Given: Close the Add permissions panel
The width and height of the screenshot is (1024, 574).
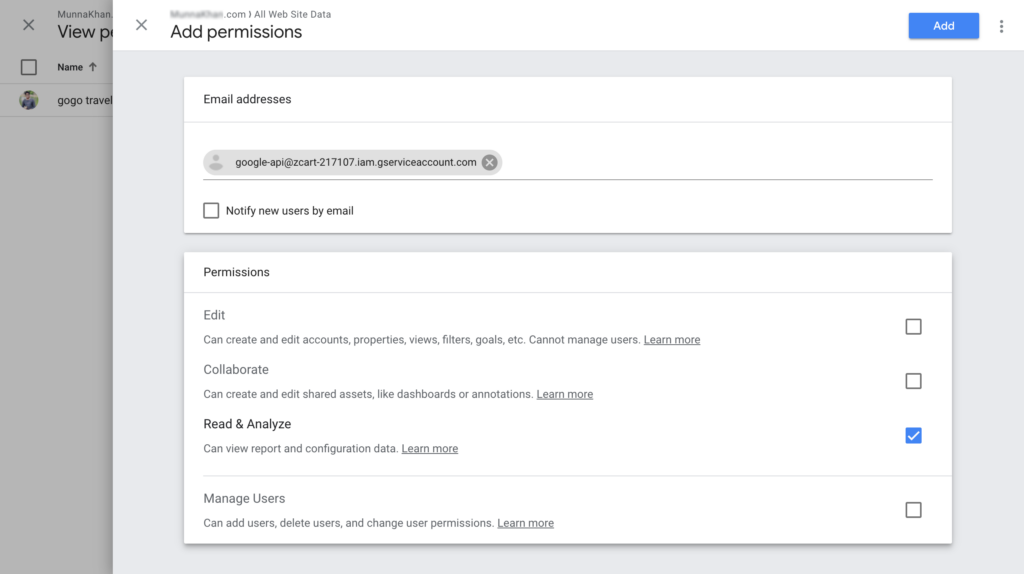Looking at the screenshot, I should (141, 25).
